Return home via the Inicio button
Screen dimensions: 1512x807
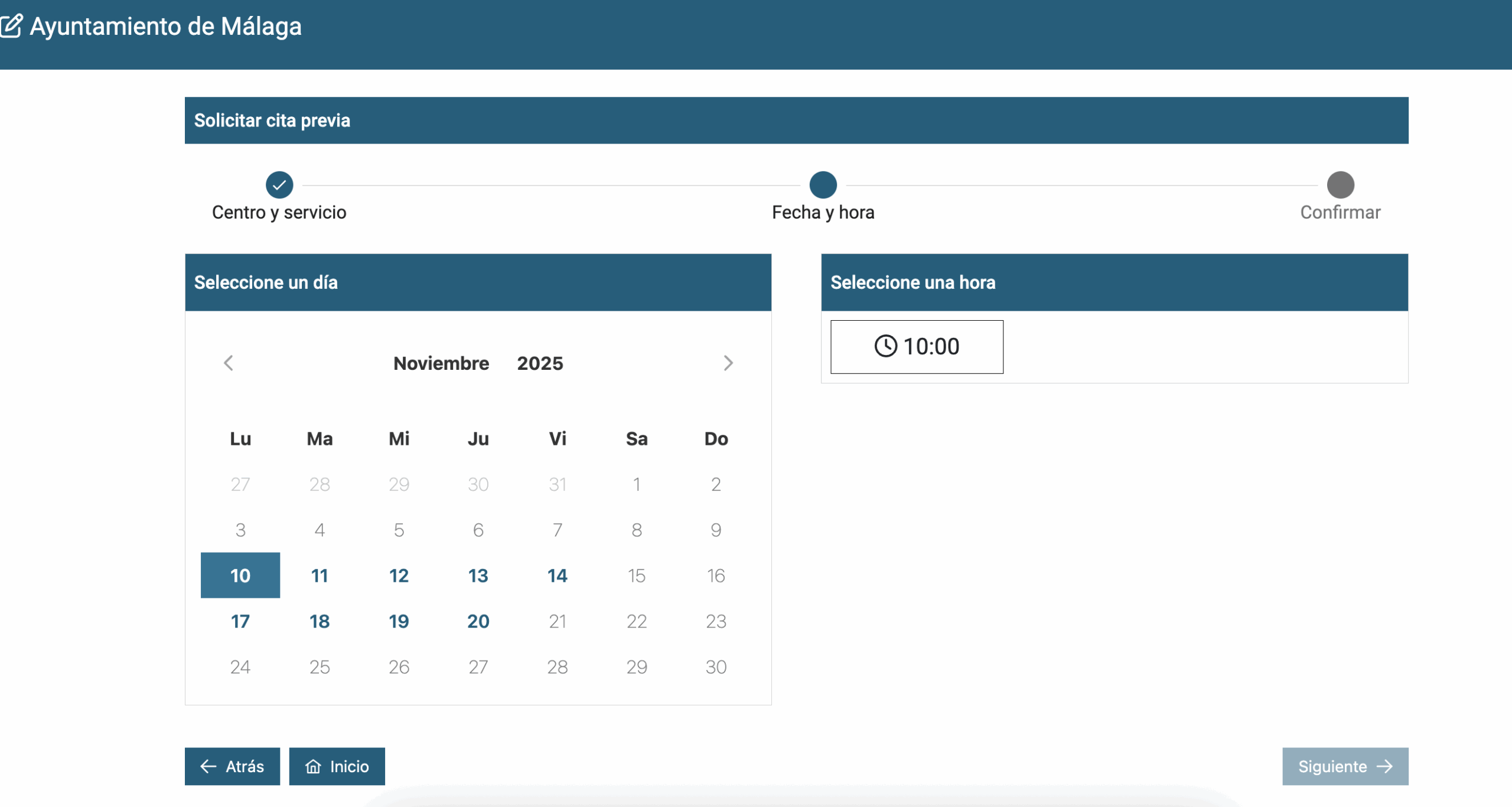point(337,766)
